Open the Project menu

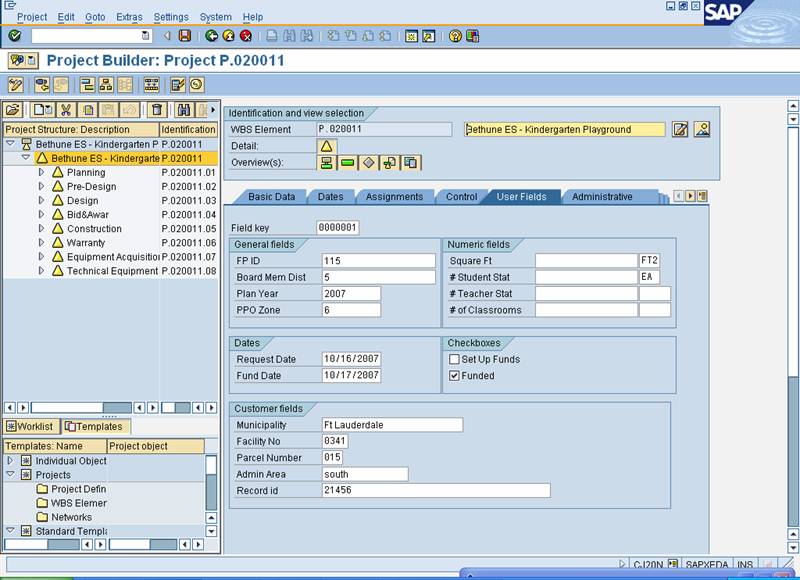click(32, 17)
